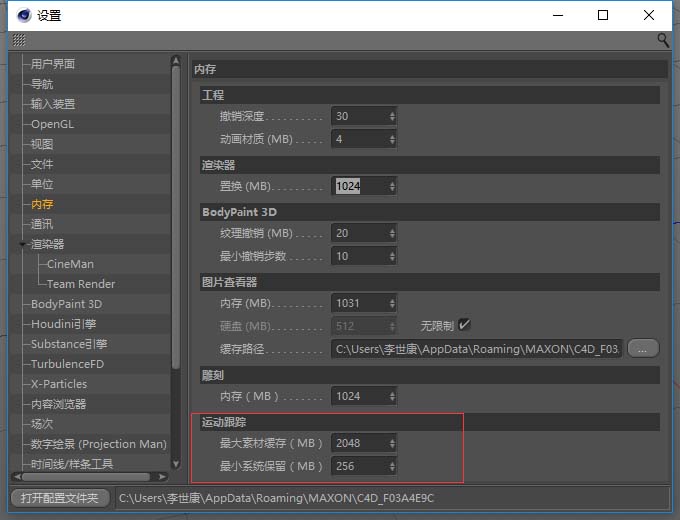
Task: Click the BodyPaint 3D section header
Action: [430, 212]
